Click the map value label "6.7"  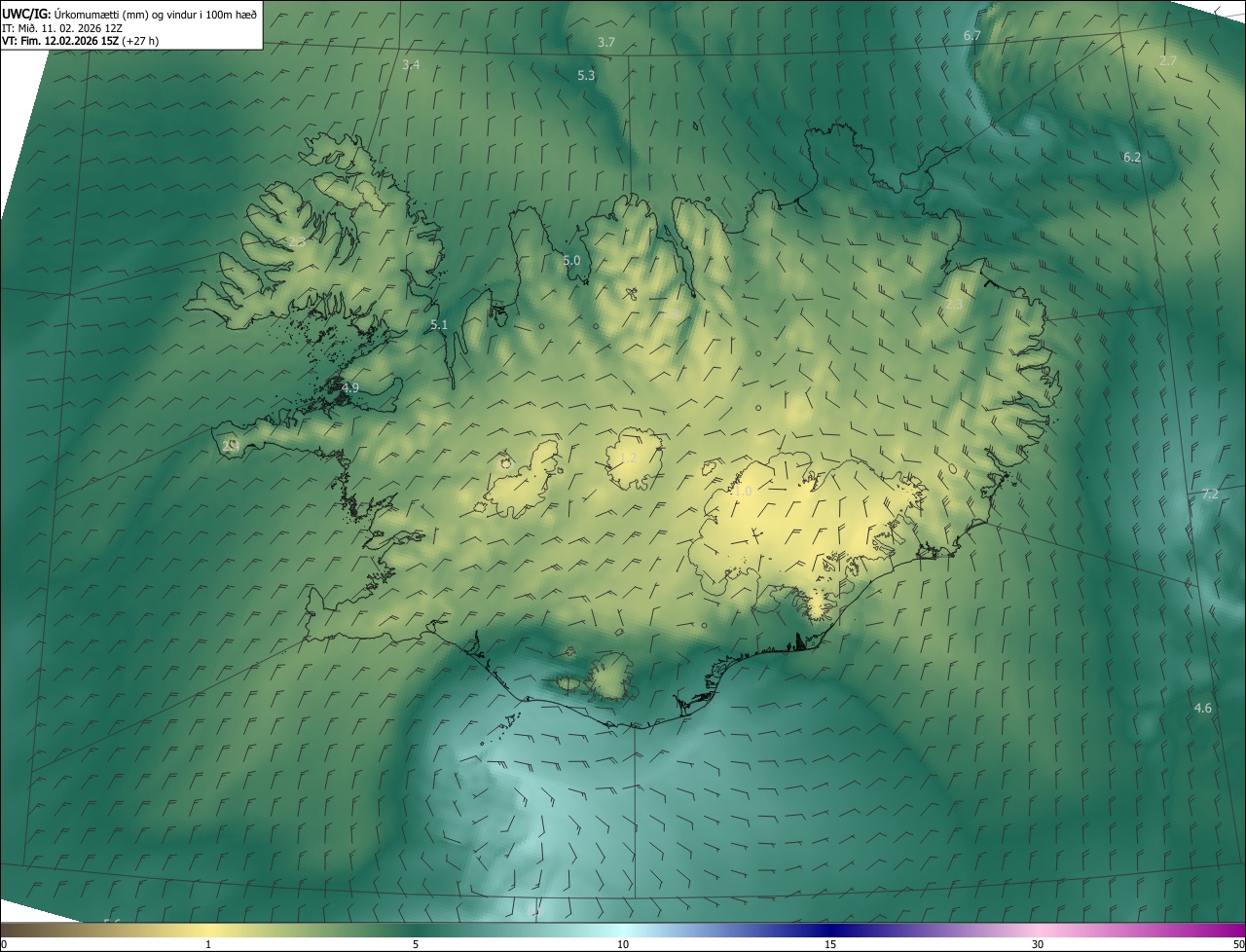tap(971, 35)
